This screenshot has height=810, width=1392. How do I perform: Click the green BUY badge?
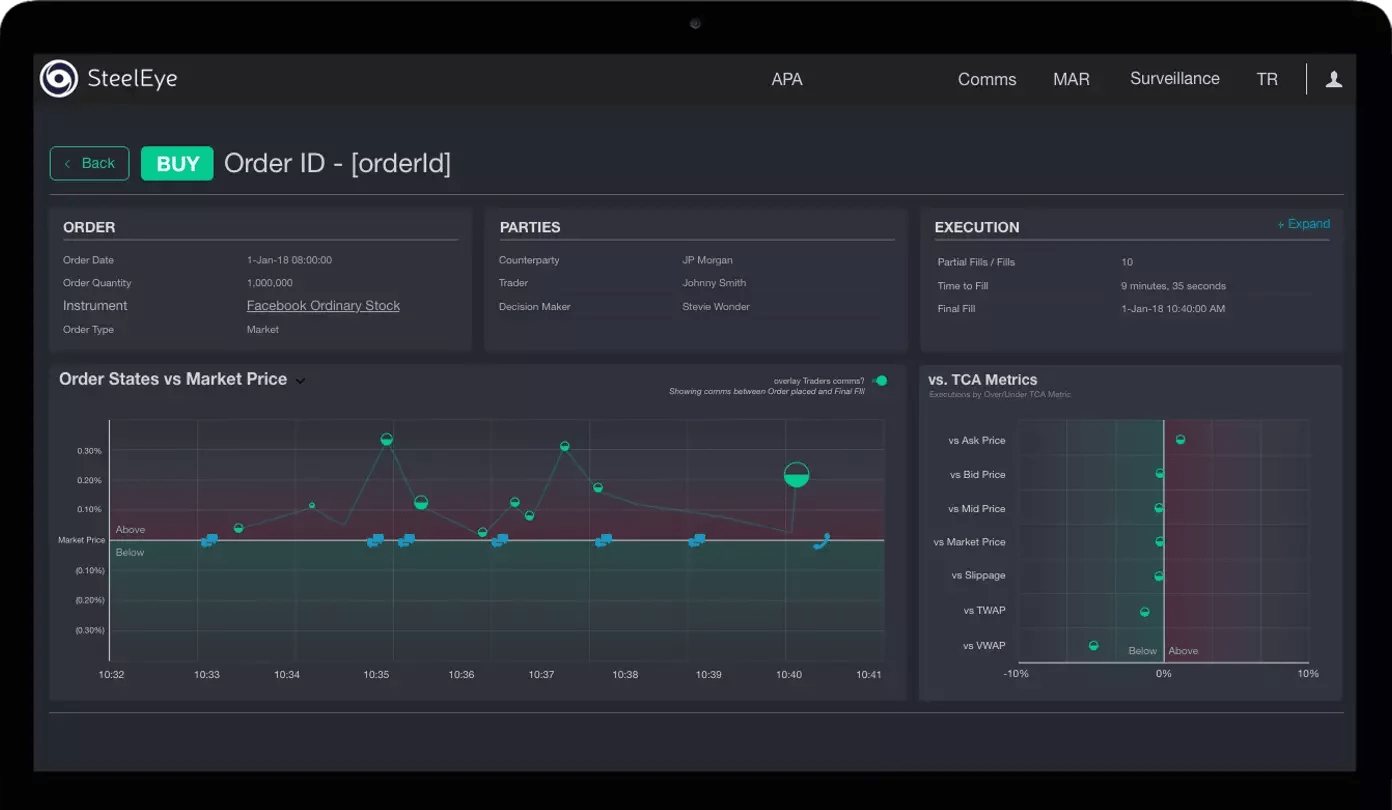177,164
